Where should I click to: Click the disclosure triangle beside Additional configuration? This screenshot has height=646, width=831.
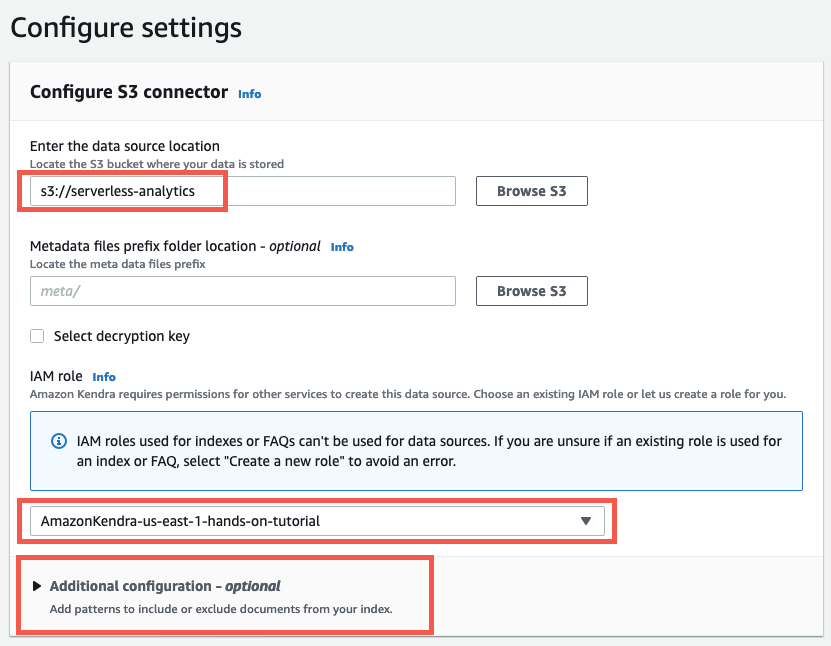[39, 586]
